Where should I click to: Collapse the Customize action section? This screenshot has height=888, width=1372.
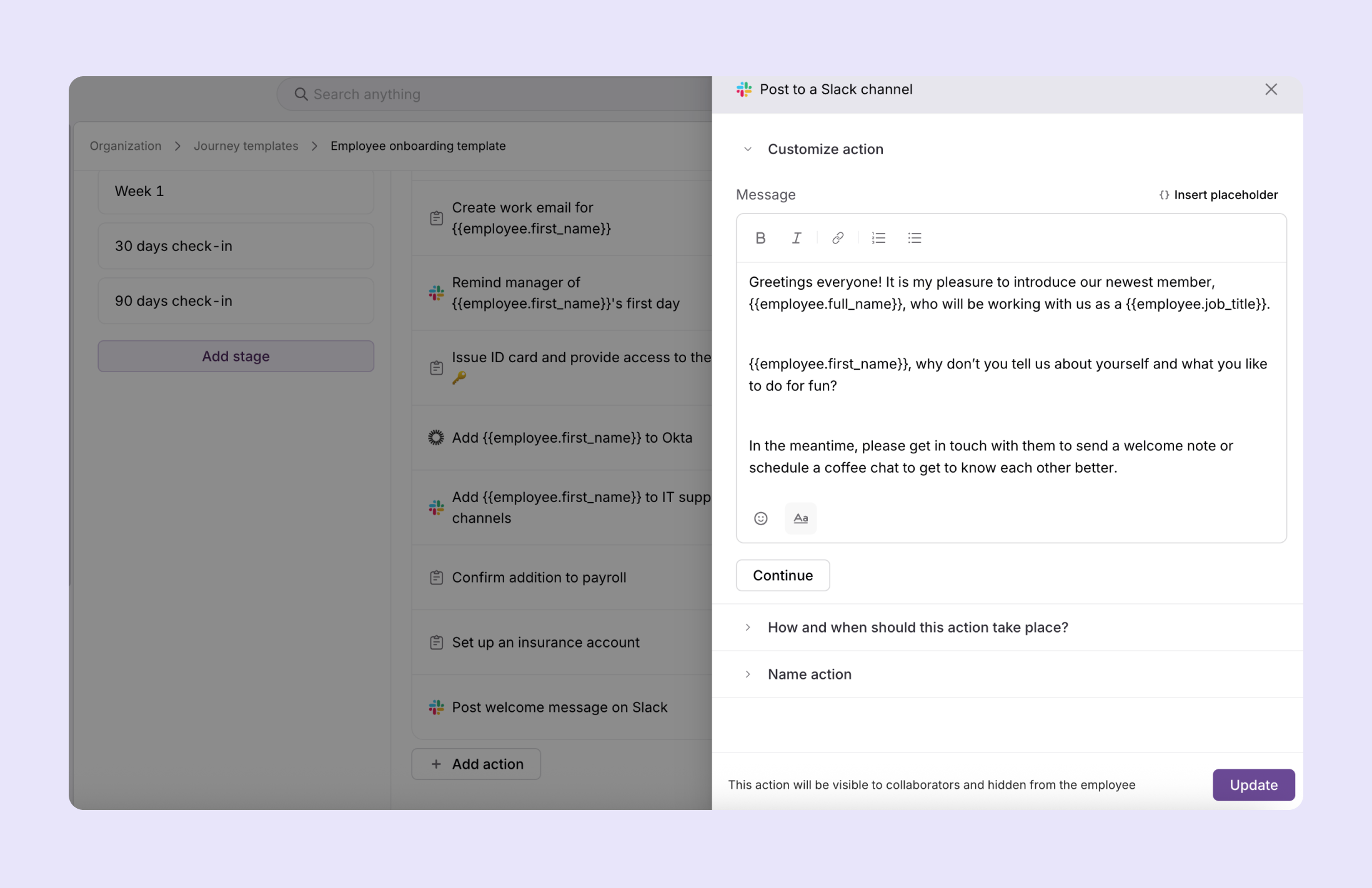click(748, 149)
